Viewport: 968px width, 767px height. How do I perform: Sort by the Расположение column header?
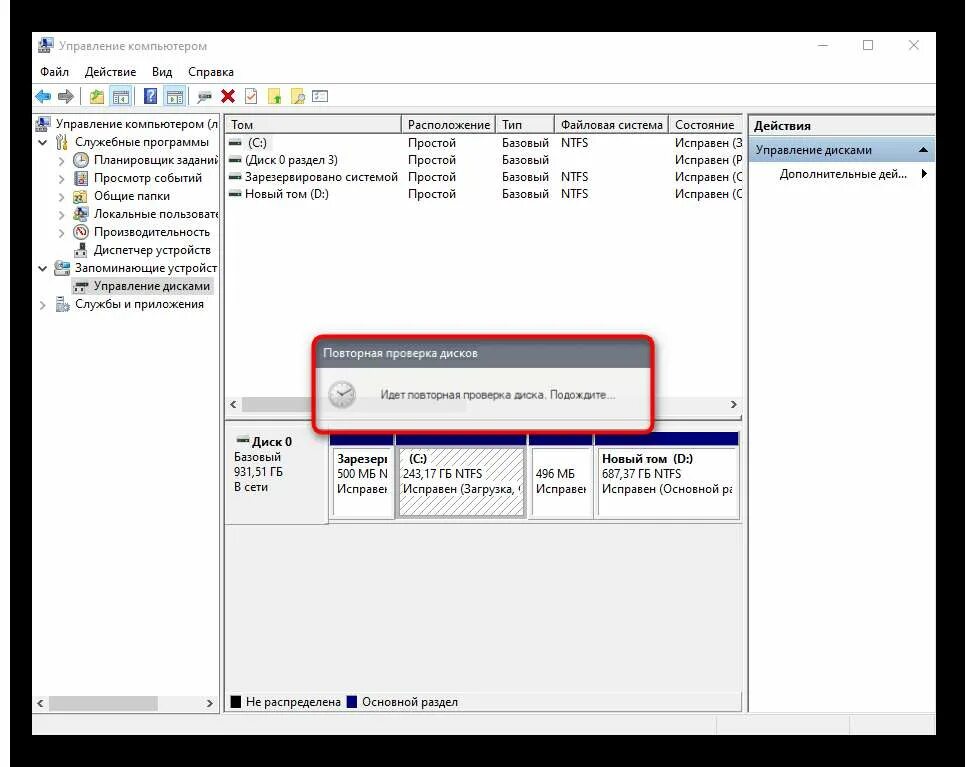tap(449, 125)
